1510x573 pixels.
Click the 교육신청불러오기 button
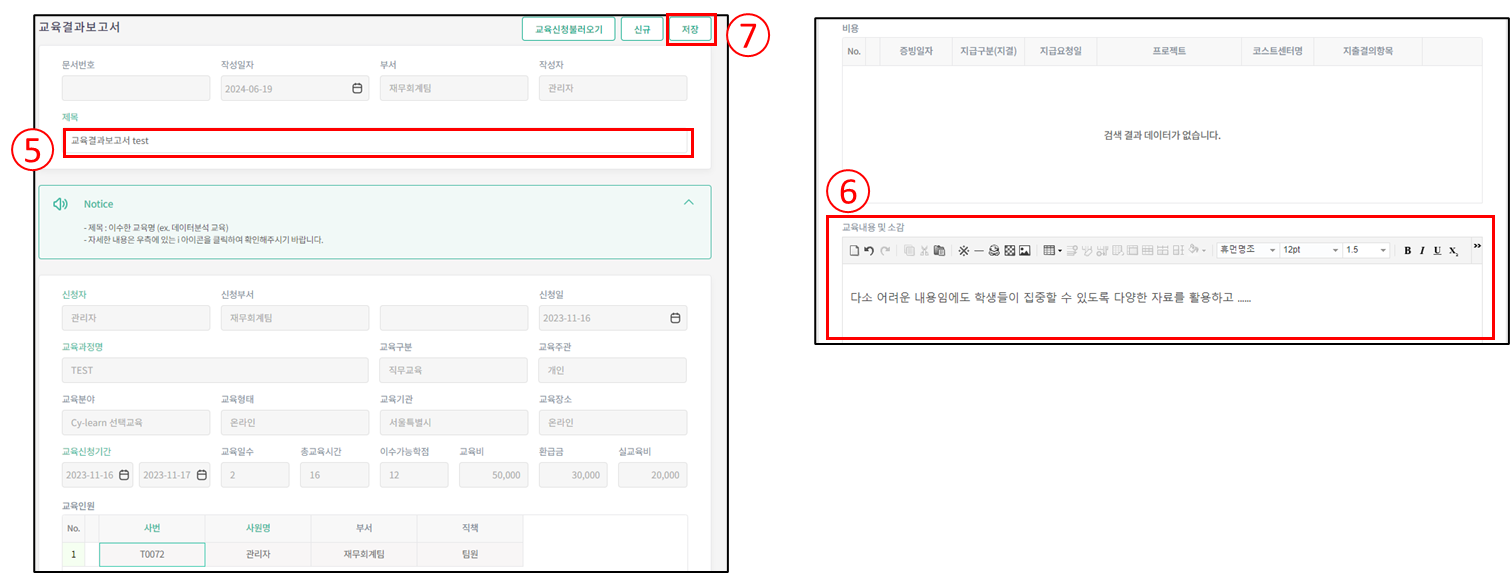568,29
